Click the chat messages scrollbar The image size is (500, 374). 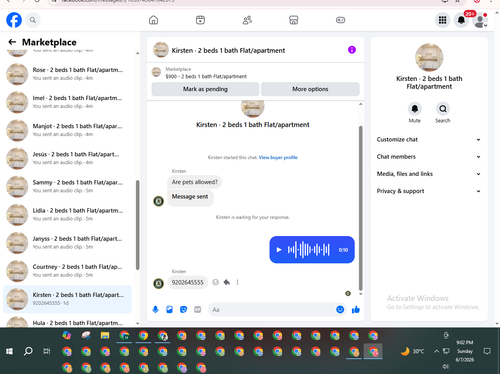[360, 208]
